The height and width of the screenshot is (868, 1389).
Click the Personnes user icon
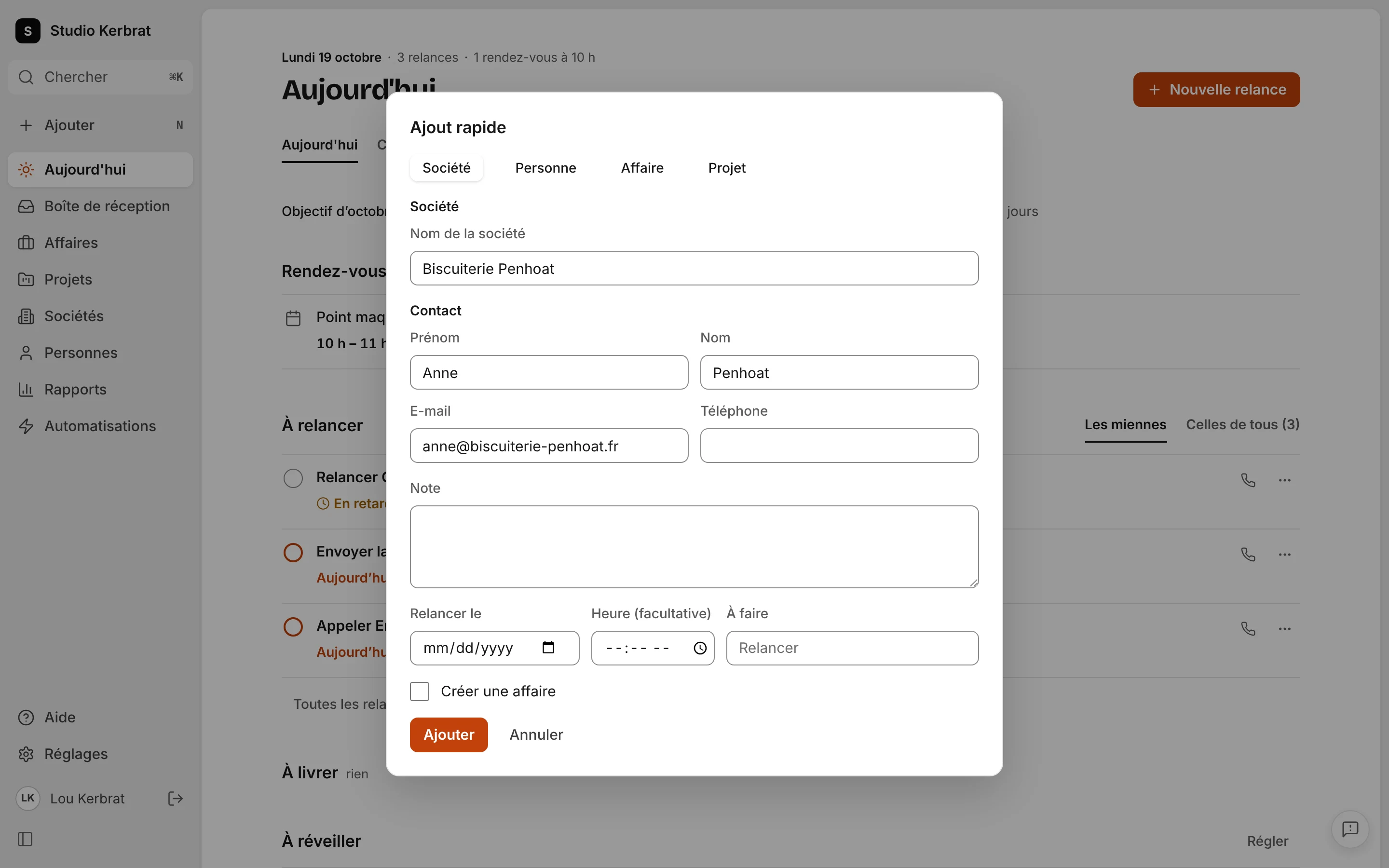coord(26,353)
